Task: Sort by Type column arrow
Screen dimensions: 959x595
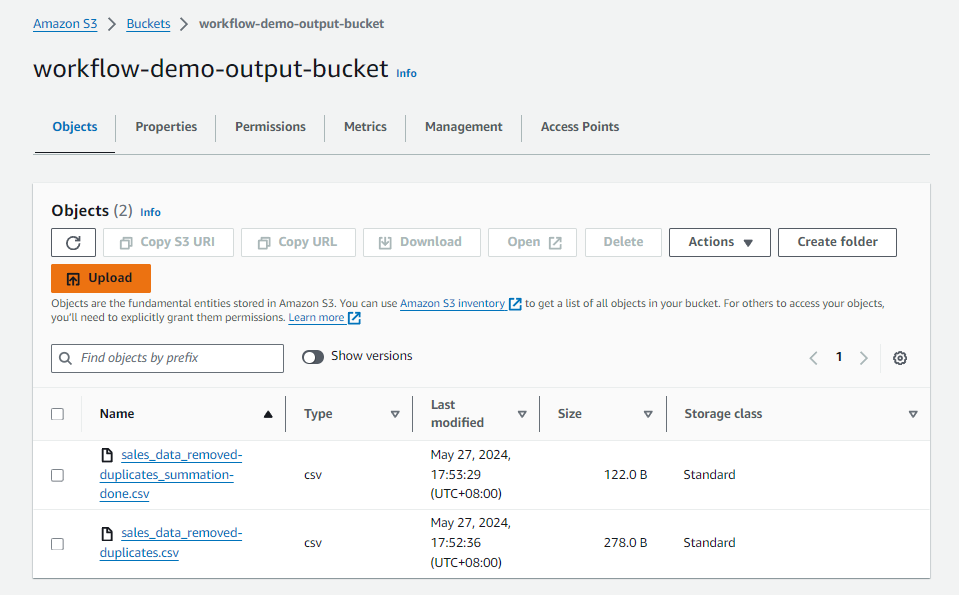Action: coord(395,415)
